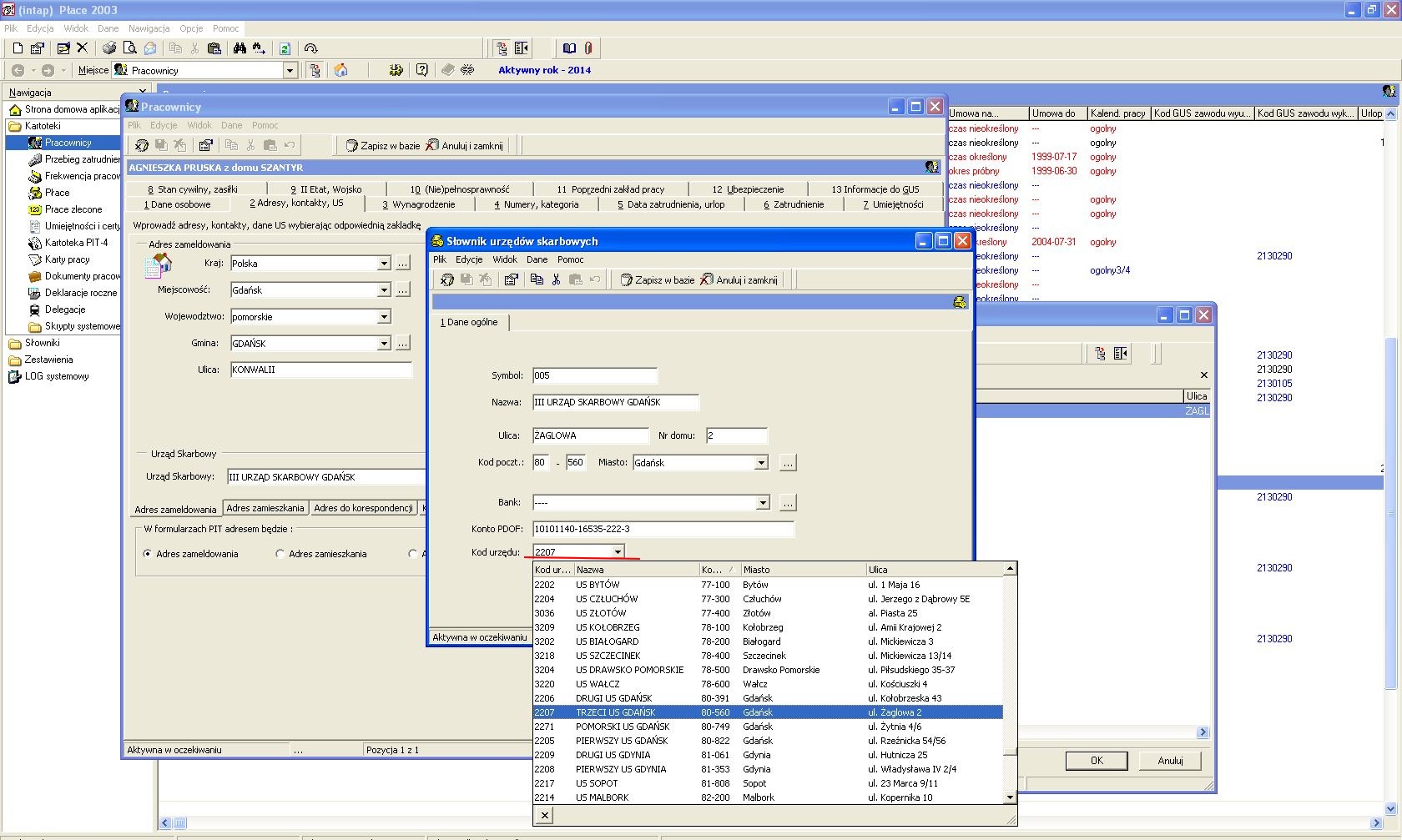1402x840 pixels.
Task: Click the home icon next to Miejsce
Action: tap(340, 70)
